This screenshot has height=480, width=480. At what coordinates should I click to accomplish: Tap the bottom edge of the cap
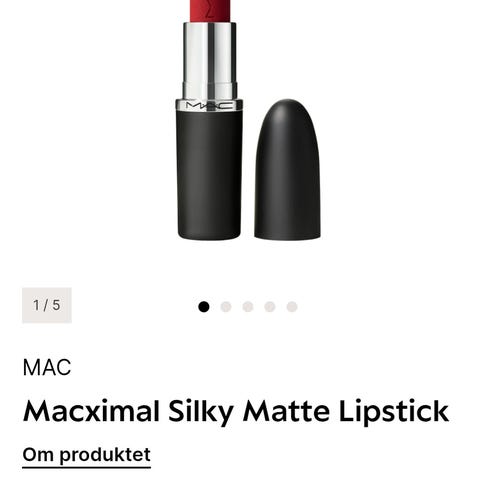tap(287, 236)
